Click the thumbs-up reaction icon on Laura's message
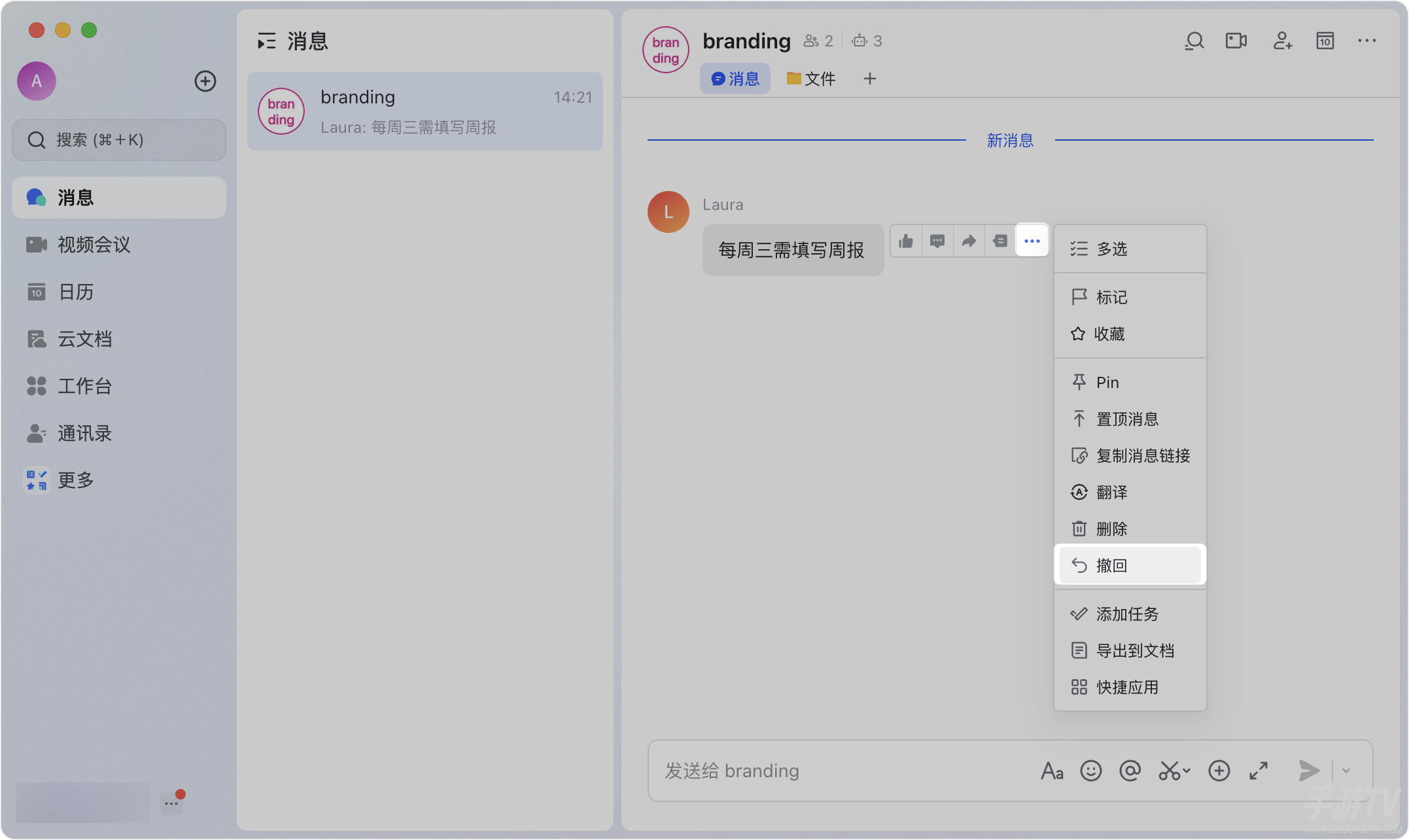This screenshot has height=840, width=1409. tap(906, 241)
